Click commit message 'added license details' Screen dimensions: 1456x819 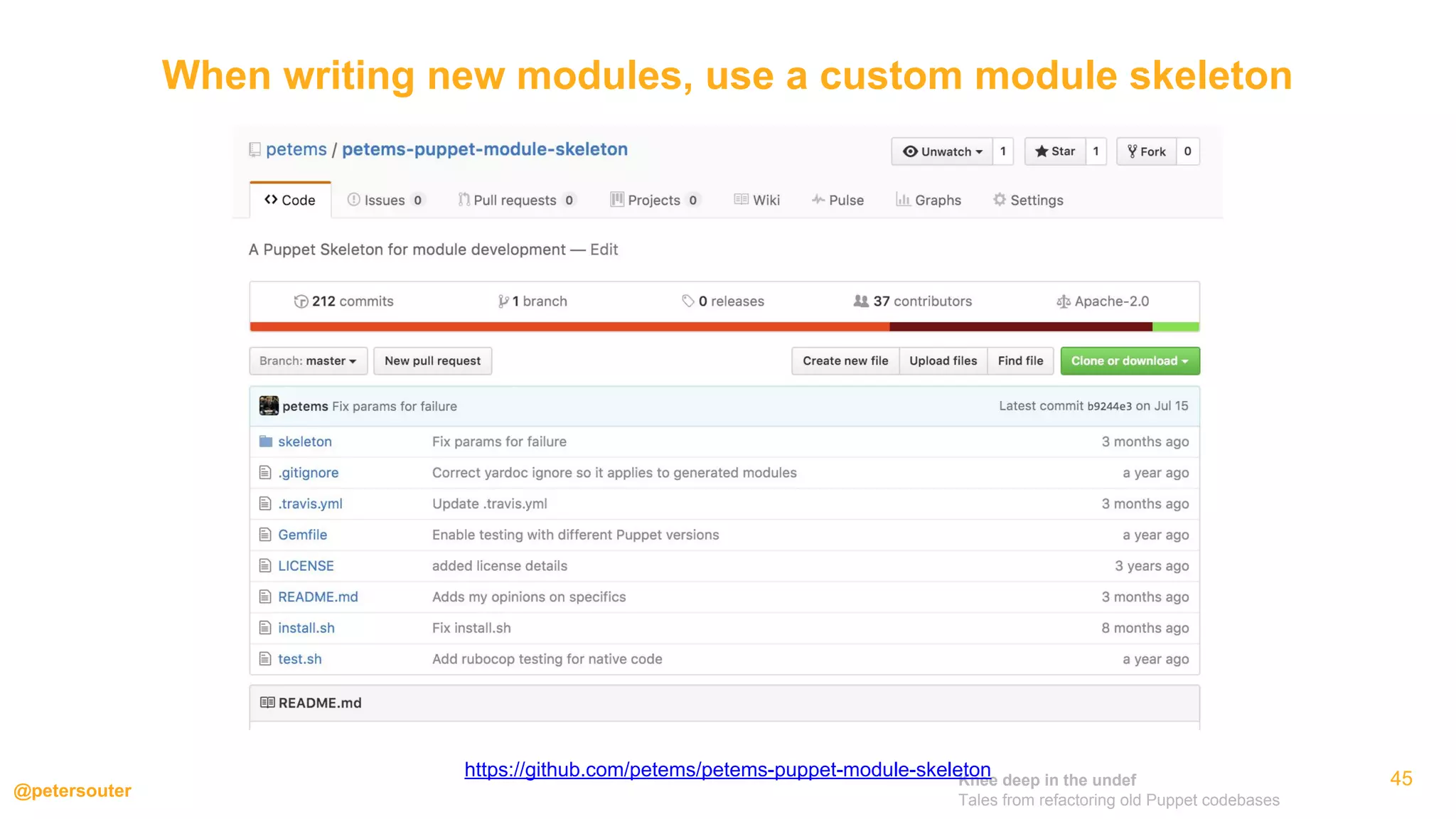(x=500, y=566)
